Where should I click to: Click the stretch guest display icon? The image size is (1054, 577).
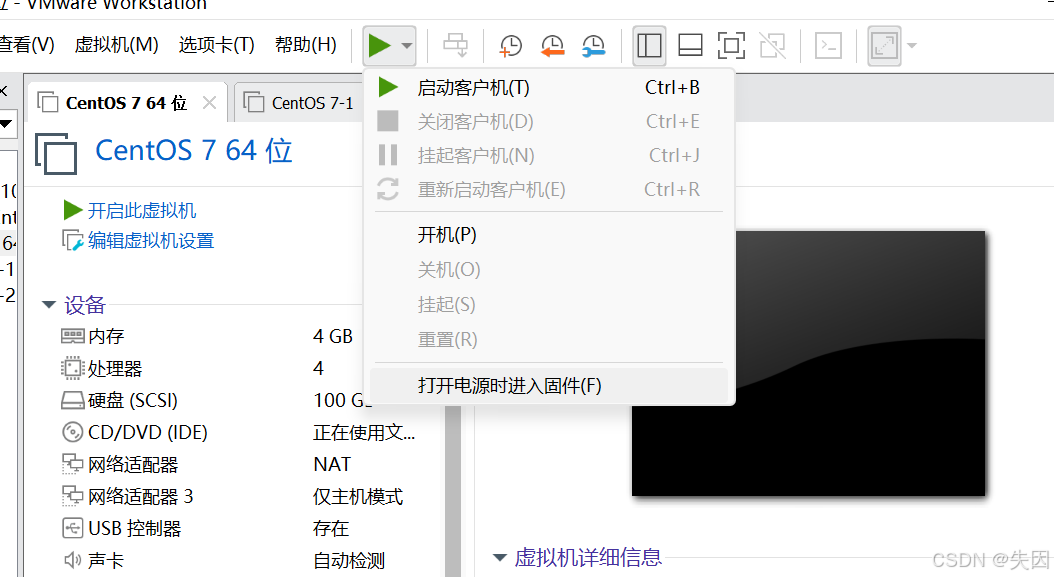point(884,46)
